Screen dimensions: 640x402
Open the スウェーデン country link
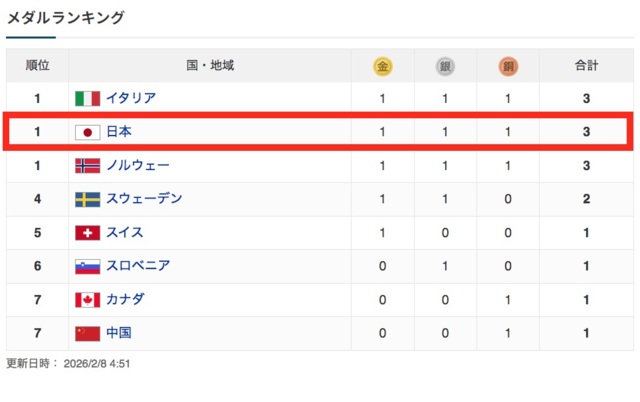click(x=144, y=199)
